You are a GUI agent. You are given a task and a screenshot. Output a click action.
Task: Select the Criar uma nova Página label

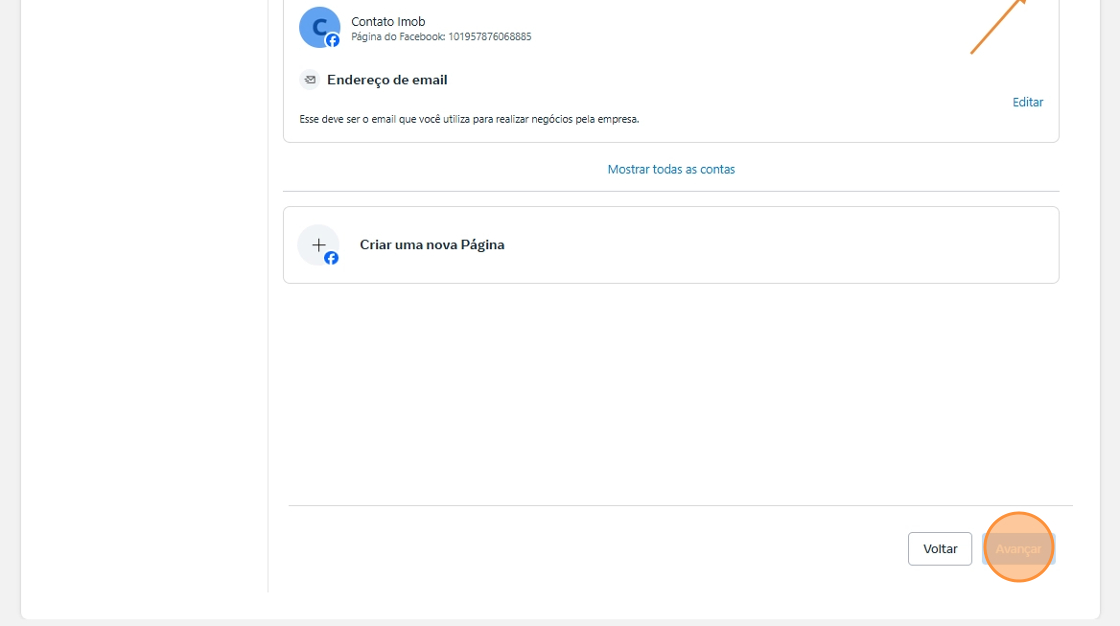pos(432,245)
